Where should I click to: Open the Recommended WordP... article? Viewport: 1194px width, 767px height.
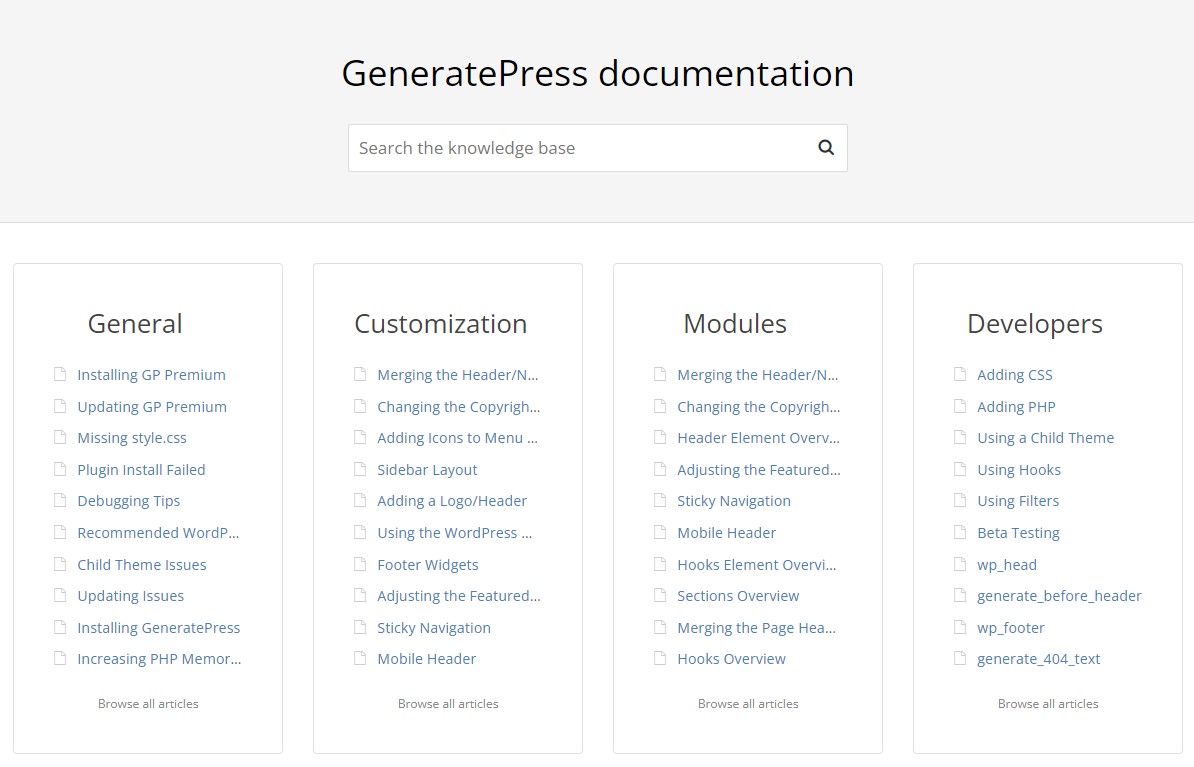pyautogui.click(x=158, y=533)
